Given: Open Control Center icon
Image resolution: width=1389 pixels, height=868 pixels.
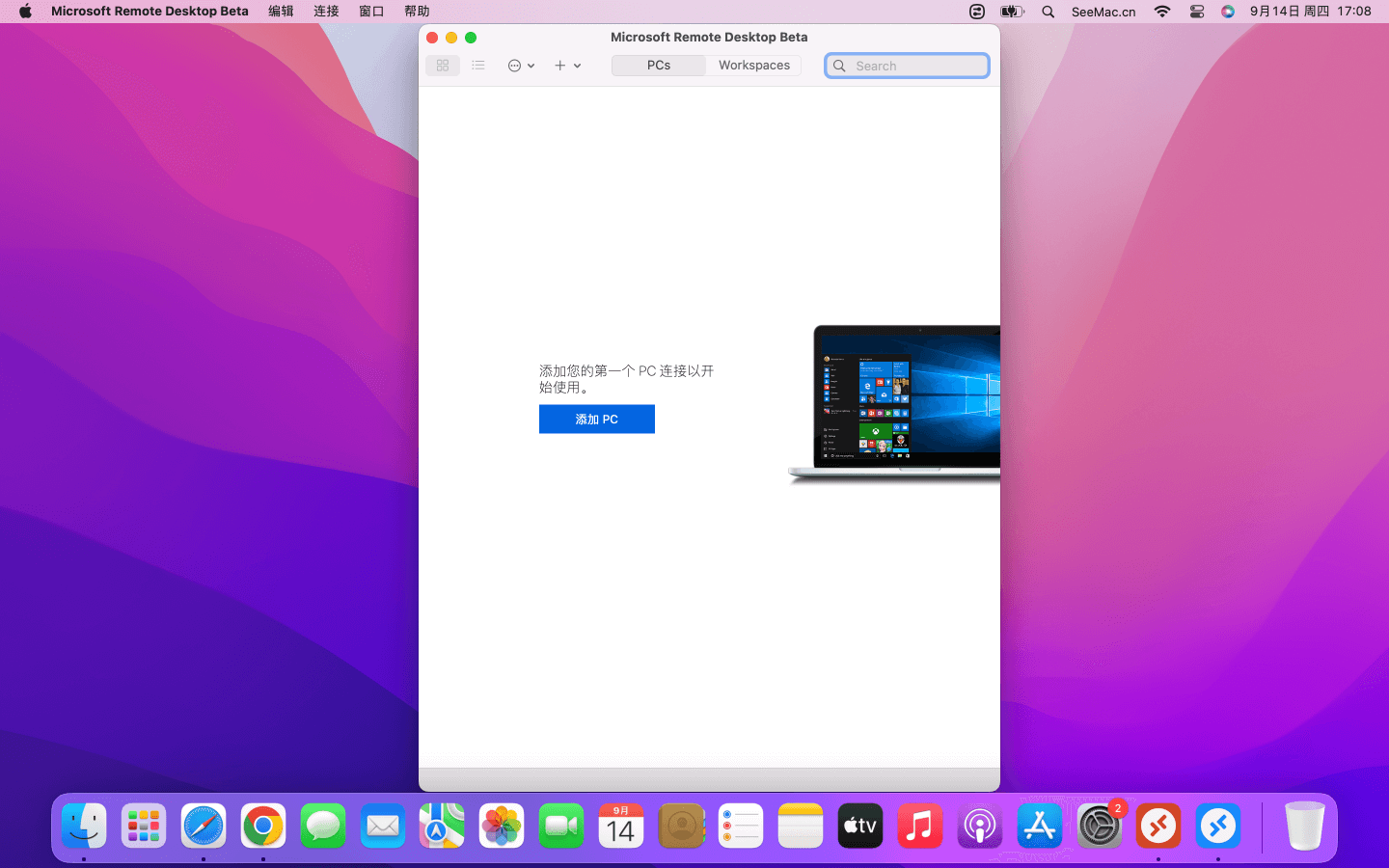Looking at the screenshot, I should (x=1197, y=12).
